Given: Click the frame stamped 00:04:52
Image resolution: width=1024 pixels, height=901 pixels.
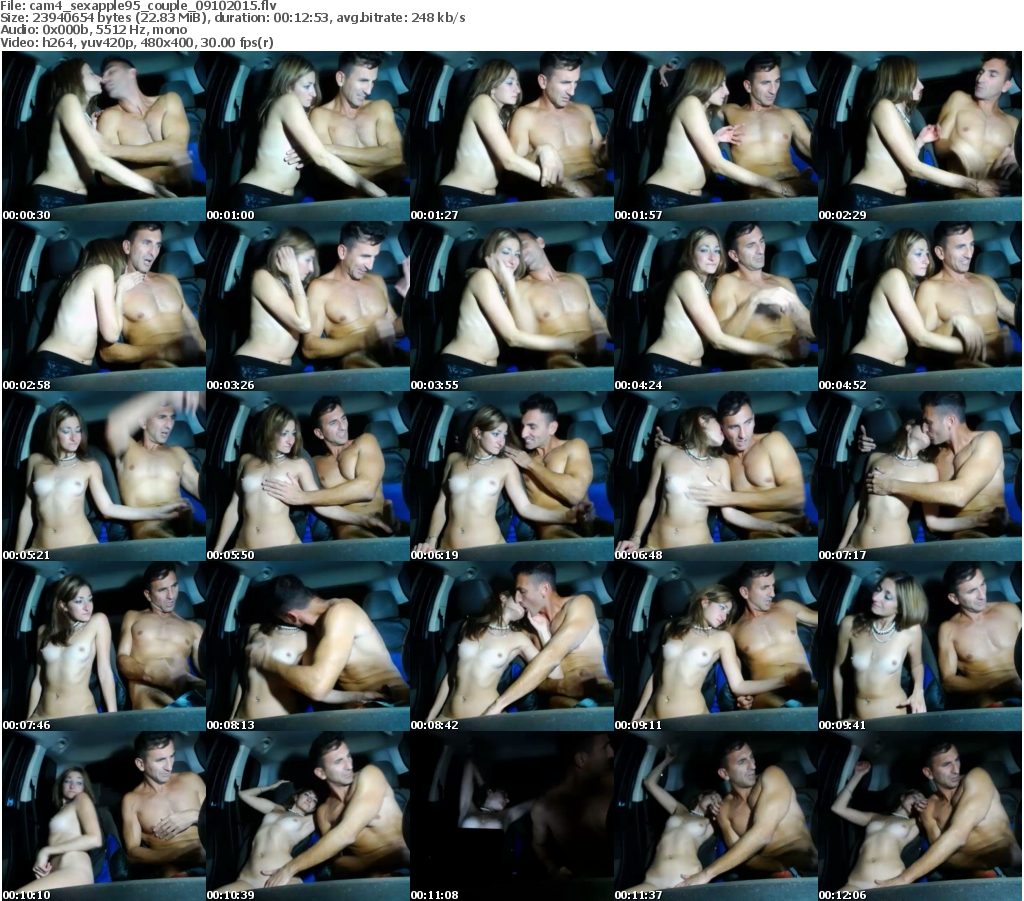Looking at the screenshot, I should click(920, 306).
